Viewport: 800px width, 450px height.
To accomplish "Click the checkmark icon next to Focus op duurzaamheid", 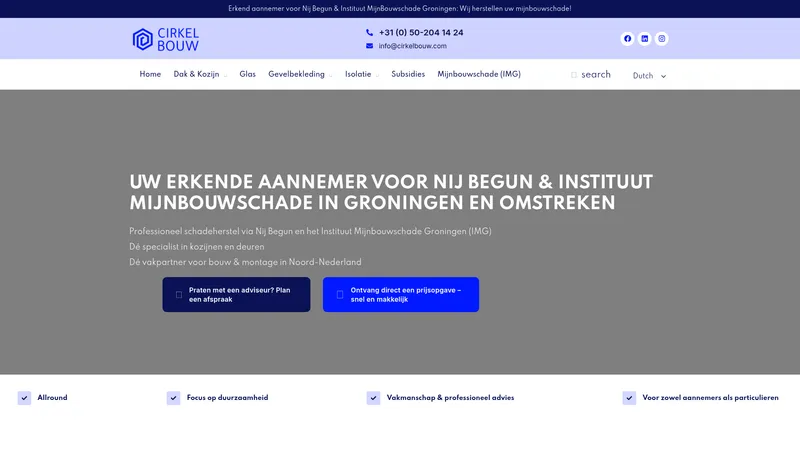I will pos(173,398).
